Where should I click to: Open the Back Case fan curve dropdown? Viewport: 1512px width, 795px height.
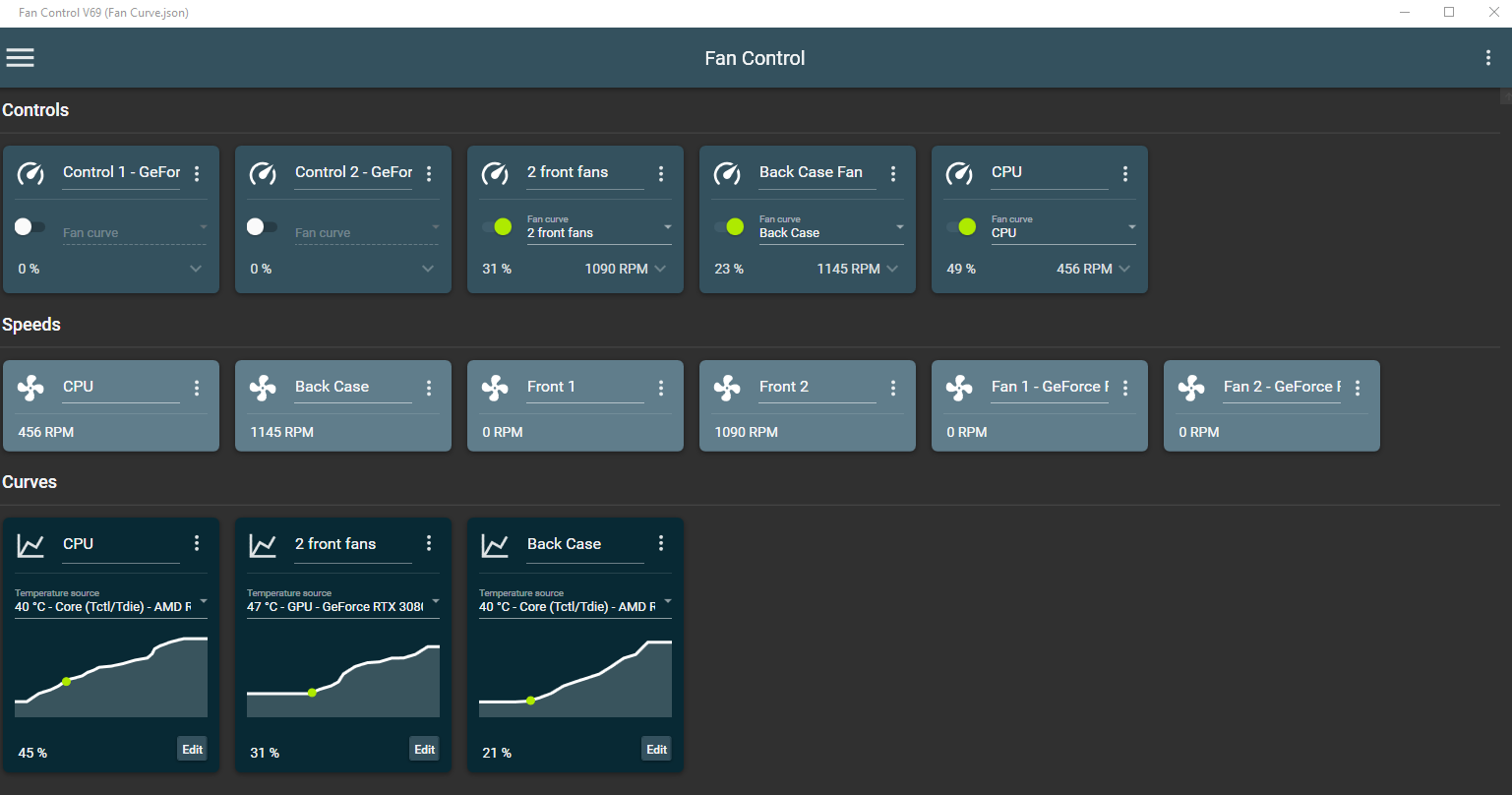tap(831, 228)
